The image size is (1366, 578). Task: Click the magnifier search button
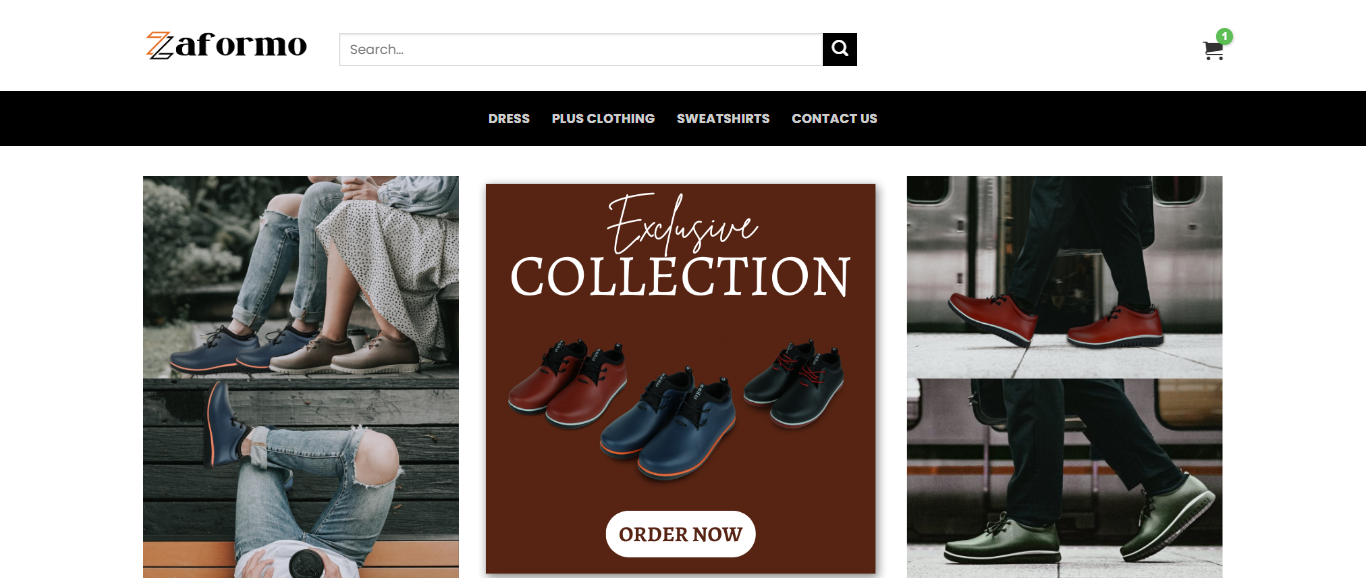tap(840, 49)
